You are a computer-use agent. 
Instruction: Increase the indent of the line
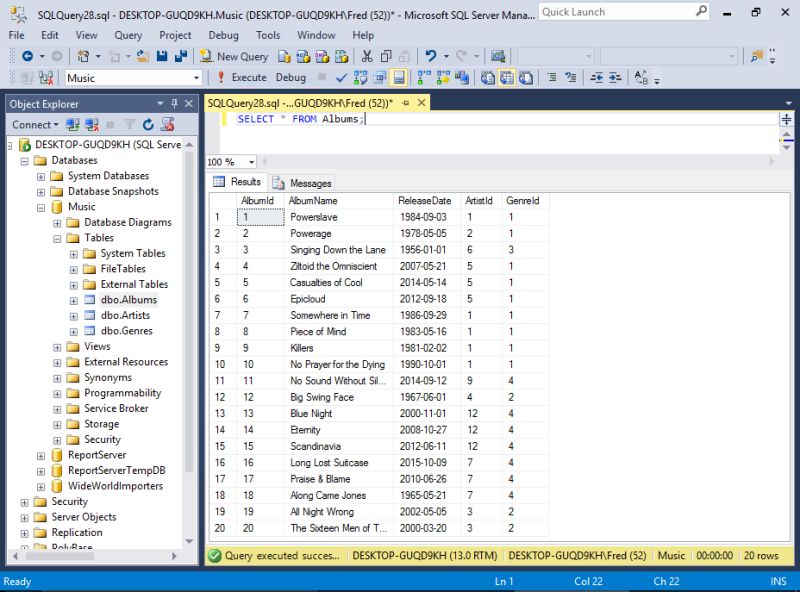click(x=615, y=78)
